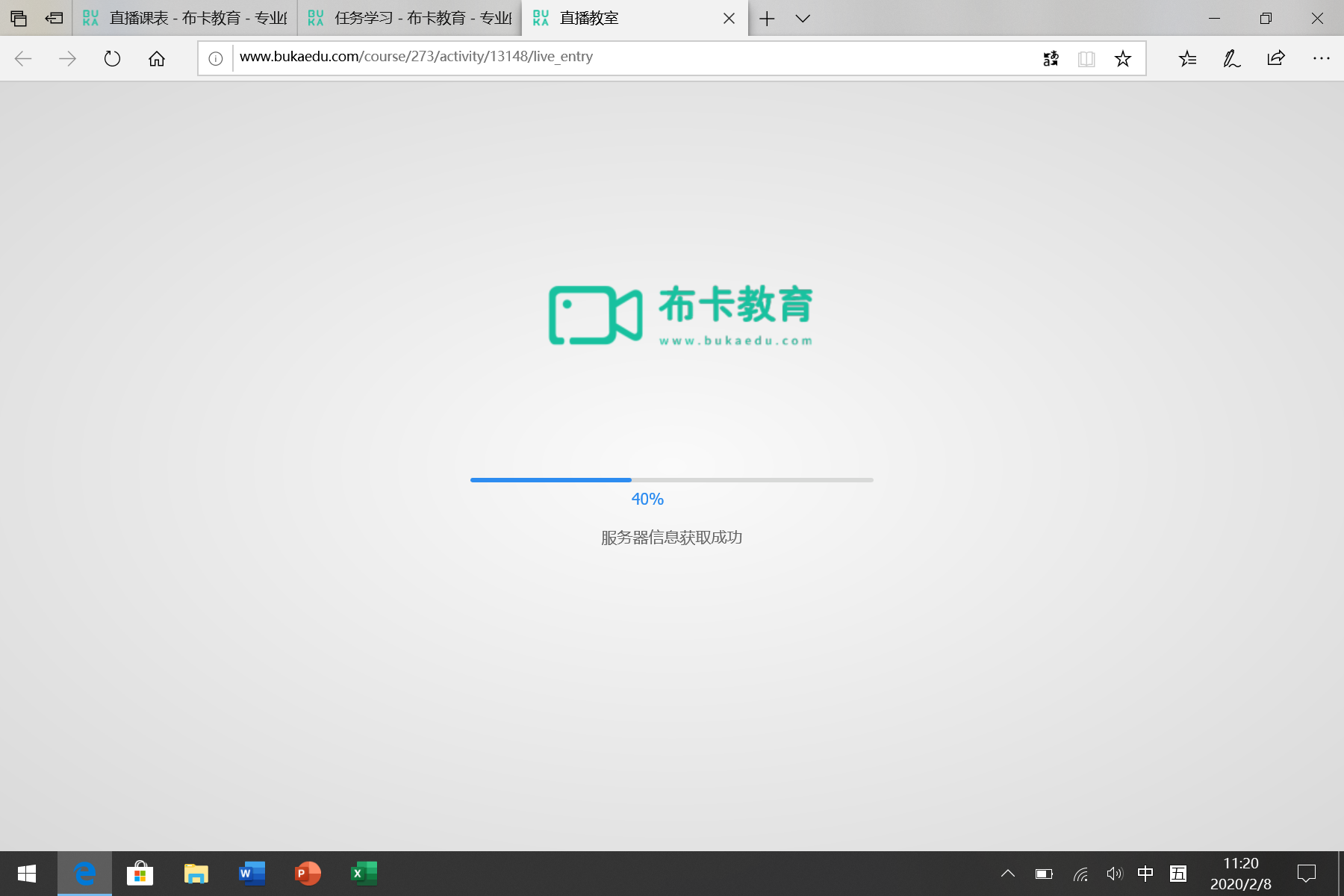Set these tabs aside
1344x896 pixels.
(54, 18)
